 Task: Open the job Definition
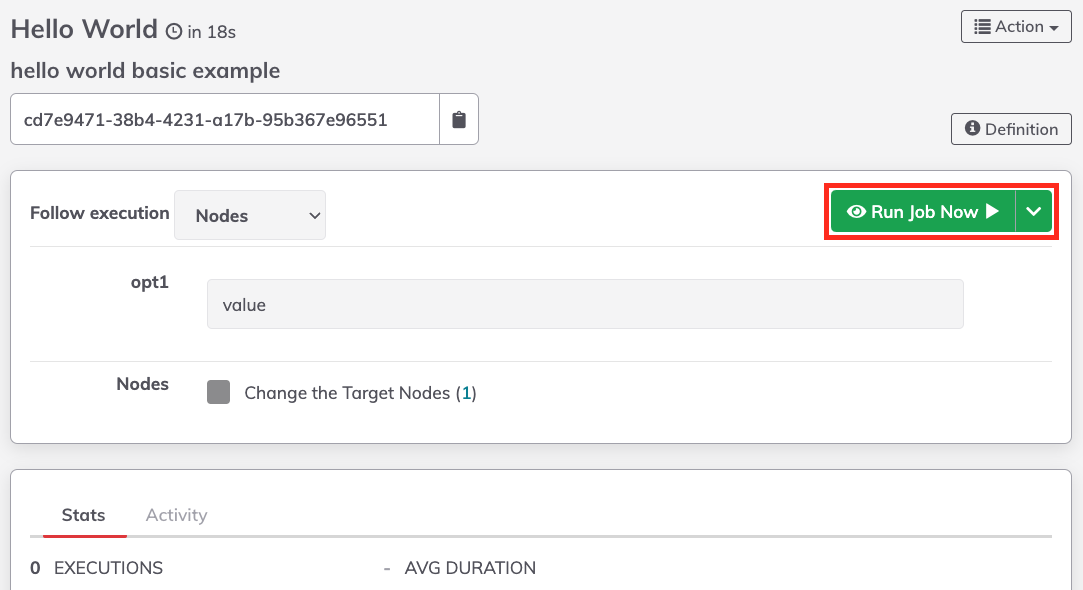pos(1011,129)
